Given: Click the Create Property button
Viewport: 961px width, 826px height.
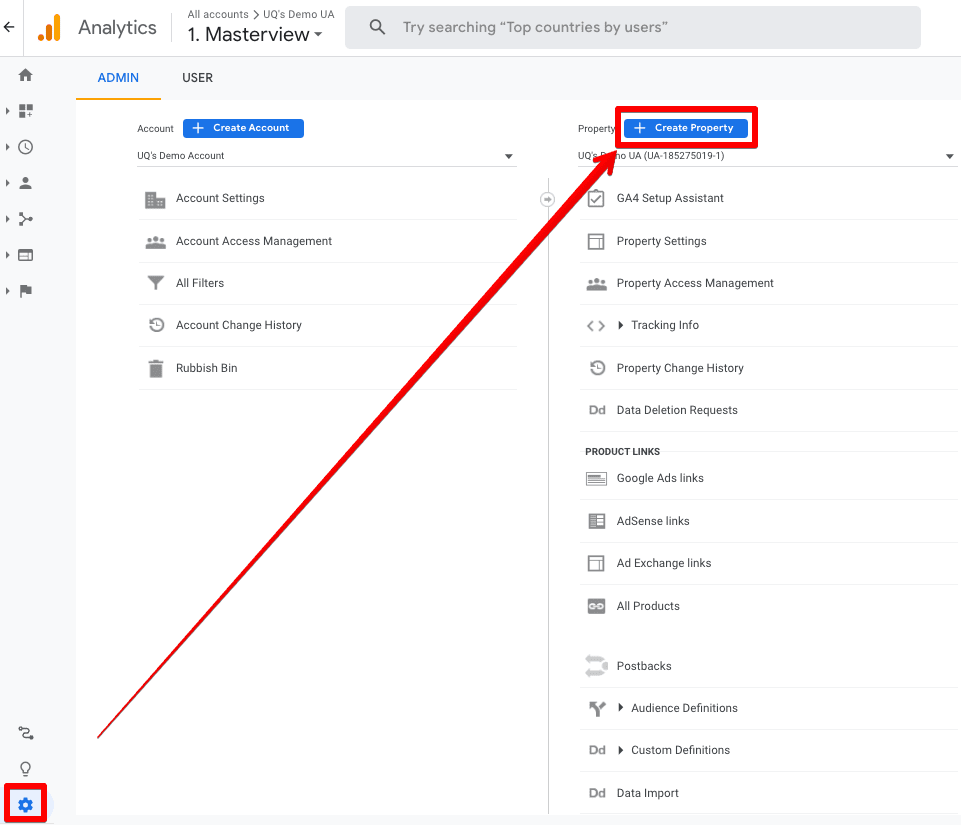Looking at the screenshot, I should tap(686, 127).
